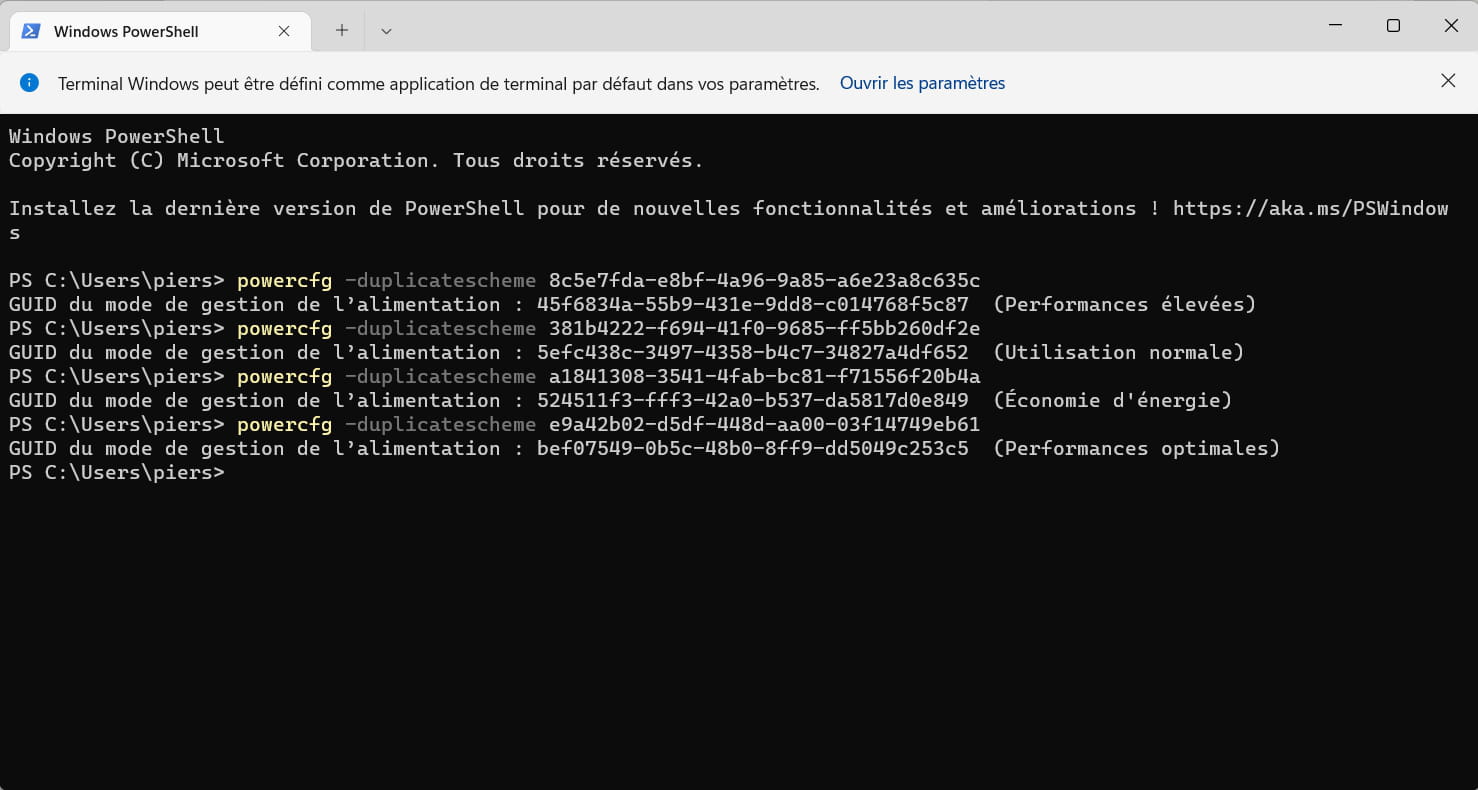
Task: Click GUID 381b4222-f694-41f0-9685-ff5bb260df2e in command
Action: [765, 328]
